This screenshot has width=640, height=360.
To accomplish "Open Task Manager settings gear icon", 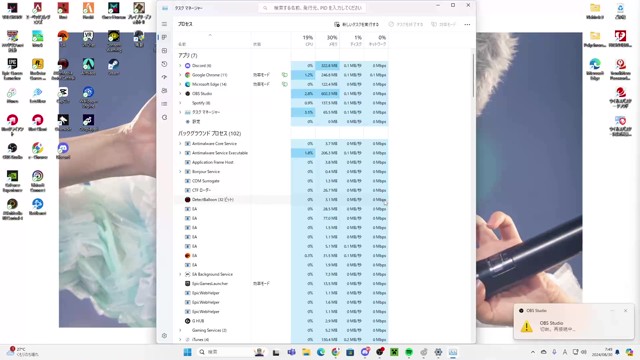I will pyautogui.click(x=164, y=336).
